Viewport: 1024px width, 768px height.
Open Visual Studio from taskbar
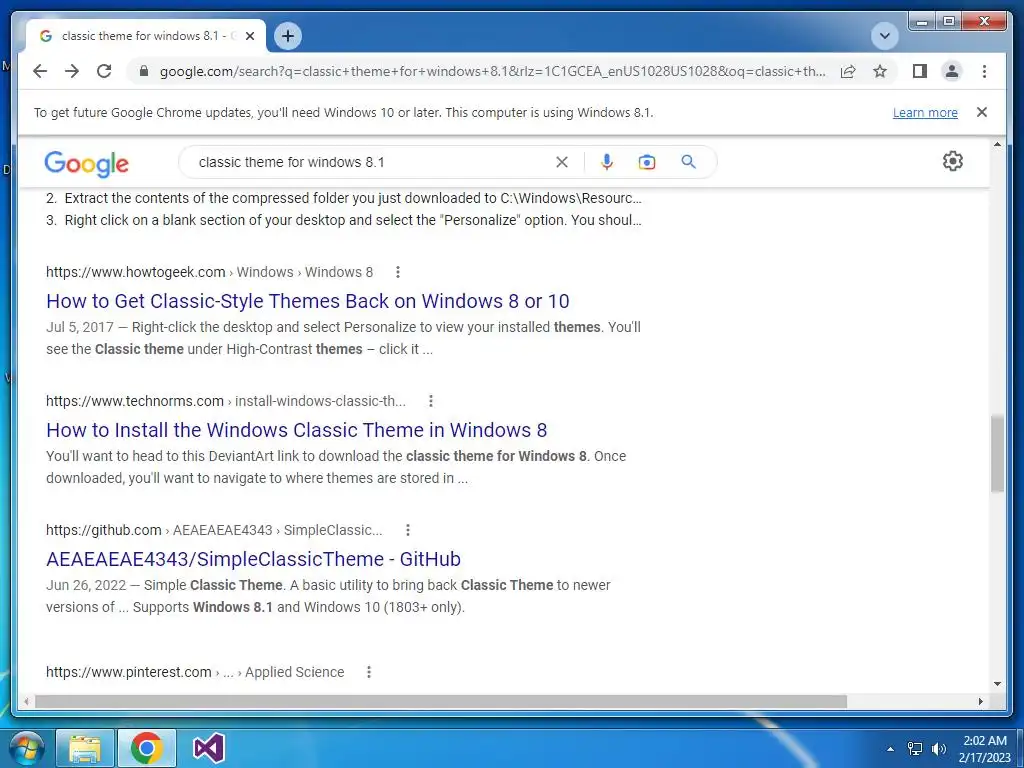pos(209,748)
